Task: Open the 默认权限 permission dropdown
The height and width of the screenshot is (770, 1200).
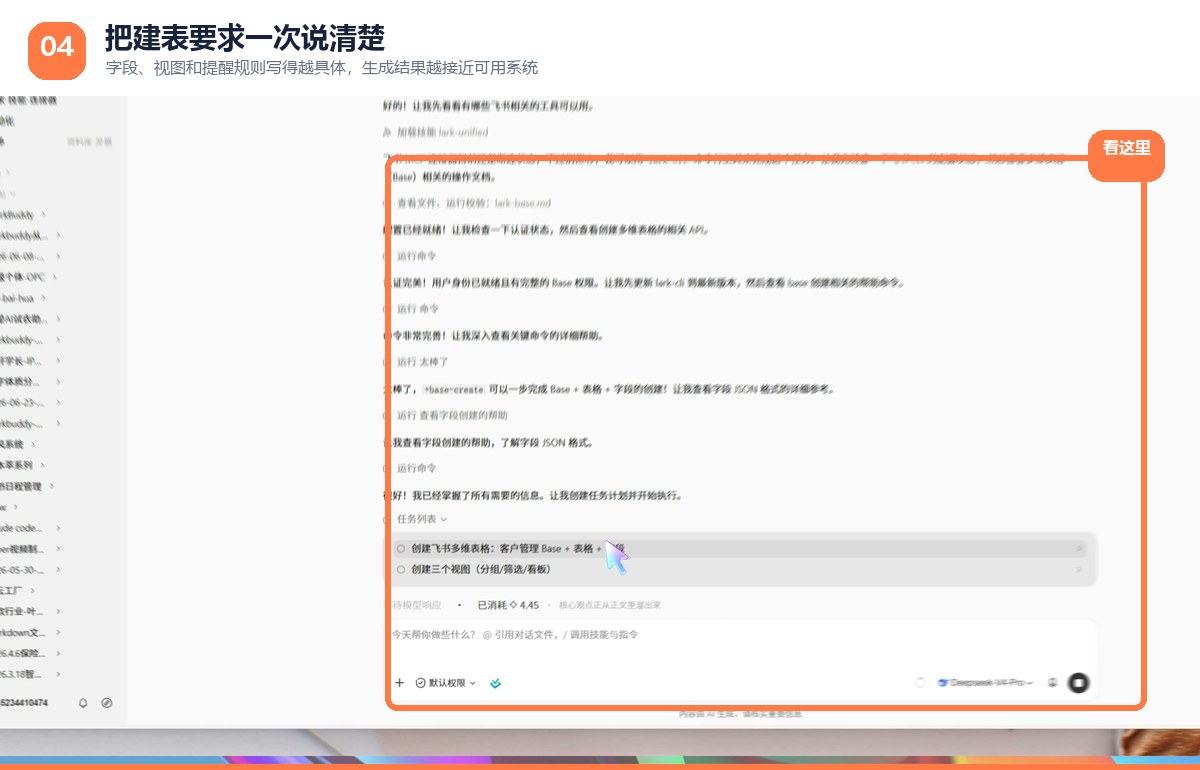Action: tap(446, 683)
